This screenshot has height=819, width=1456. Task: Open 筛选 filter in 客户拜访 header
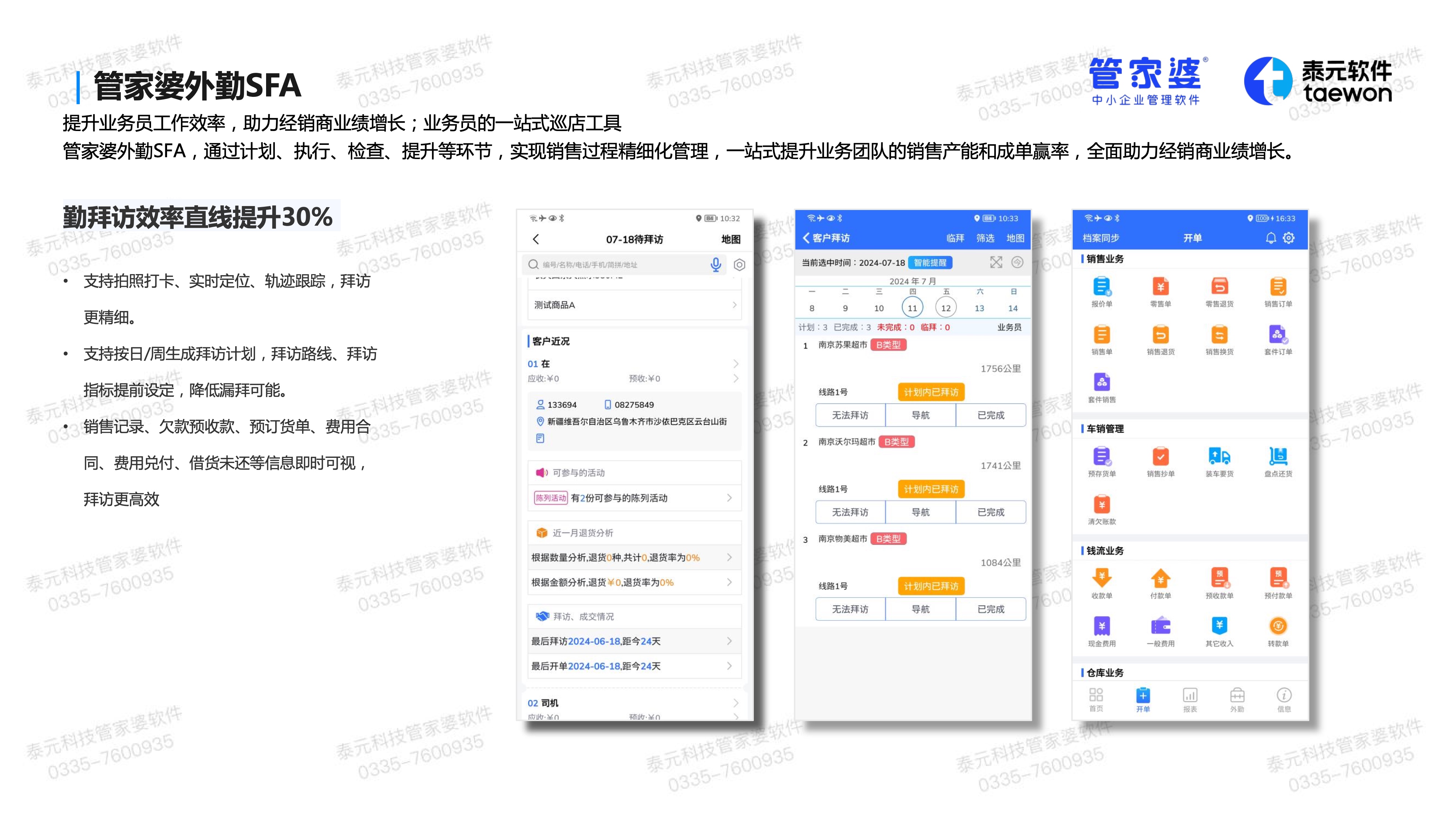tap(985, 238)
